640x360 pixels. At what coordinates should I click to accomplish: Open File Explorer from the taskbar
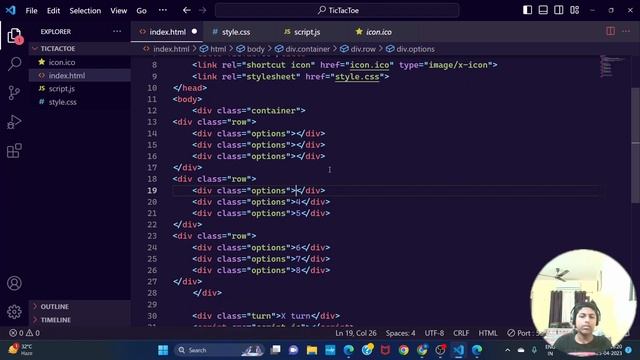pyautogui.click(x=312, y=350)
